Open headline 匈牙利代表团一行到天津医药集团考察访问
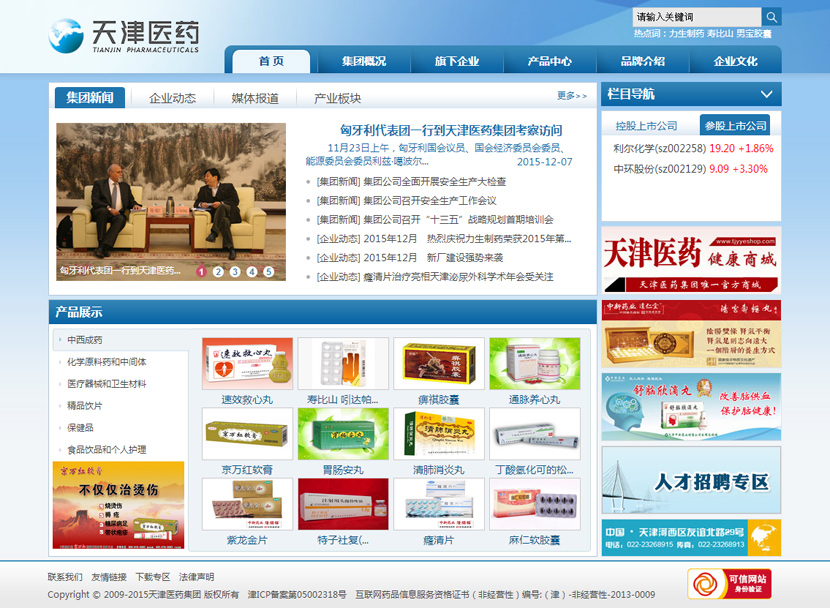This screenshot has width=830, height=608. coord(451,130)
